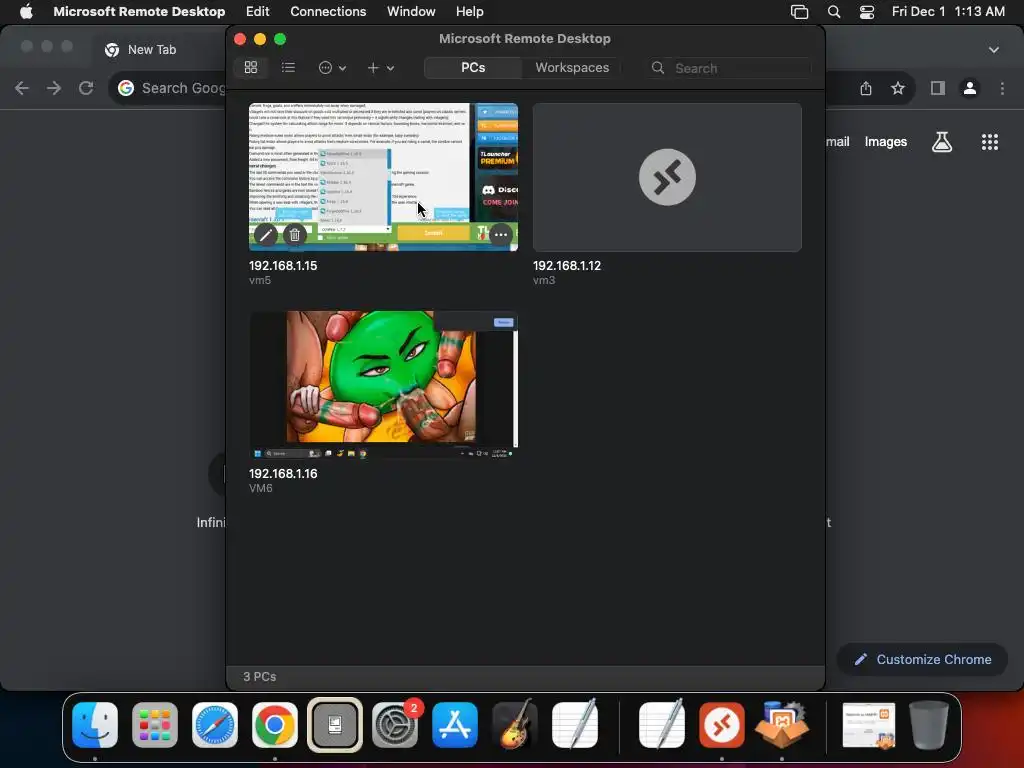1024x768 pixels.
Task: Open the Trash in the Dock
Action: point(928,725)
